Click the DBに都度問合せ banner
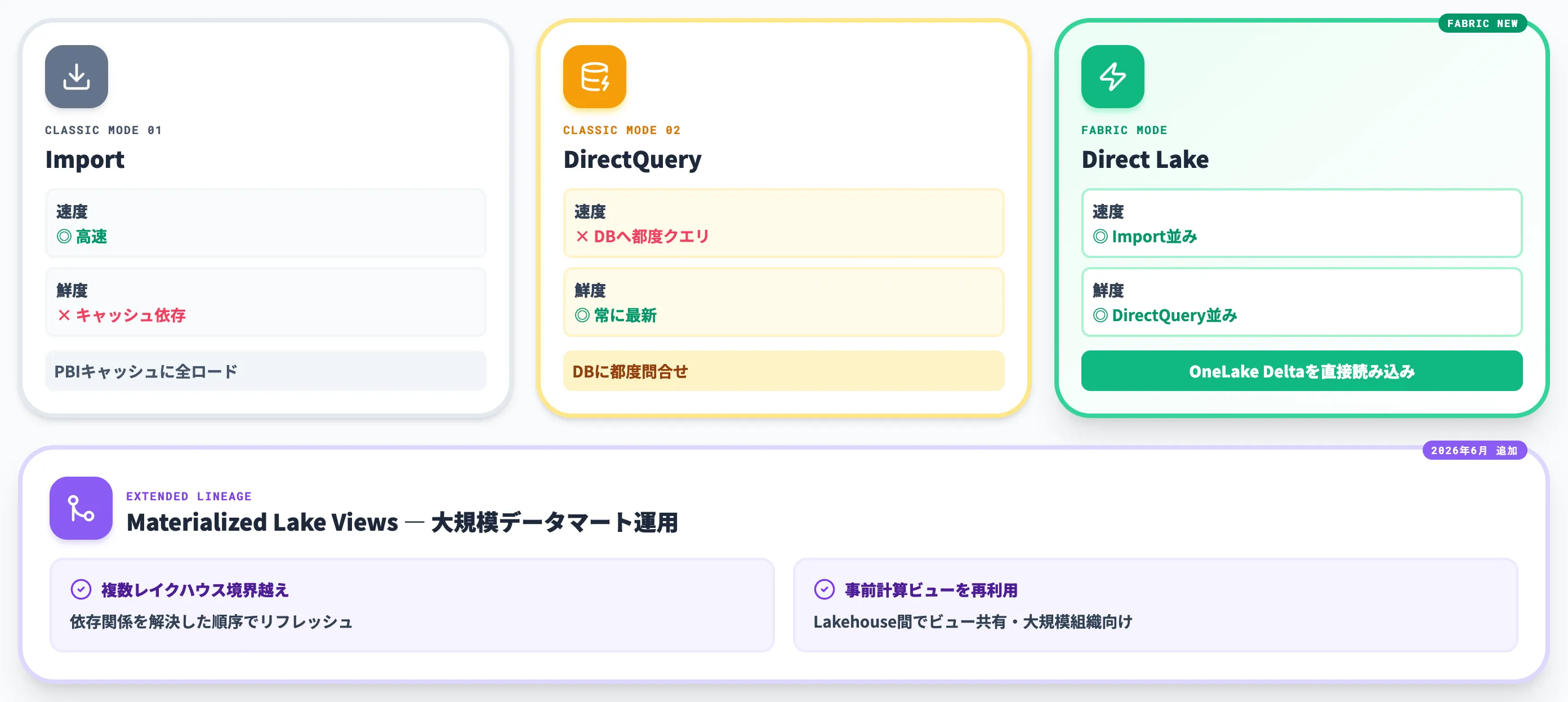The height and width of the screenshot is (702, 1568). (783, 371)
